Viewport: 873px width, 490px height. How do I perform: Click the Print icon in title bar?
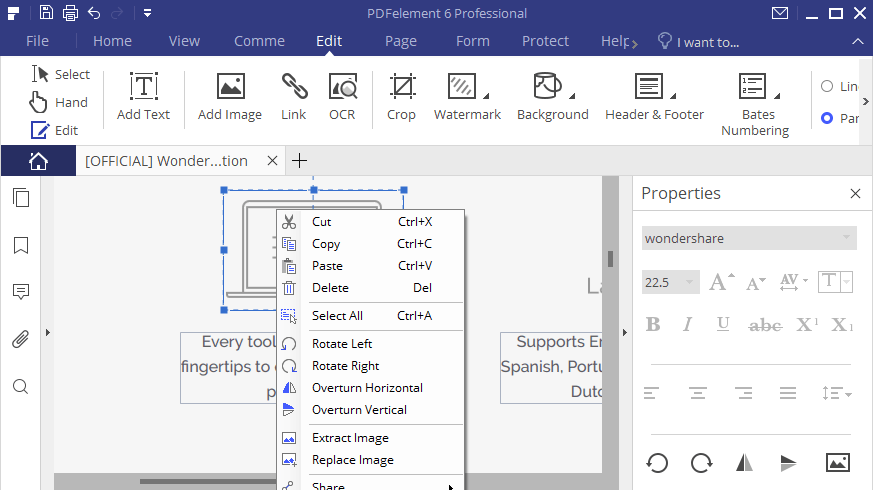coord(70,13)
